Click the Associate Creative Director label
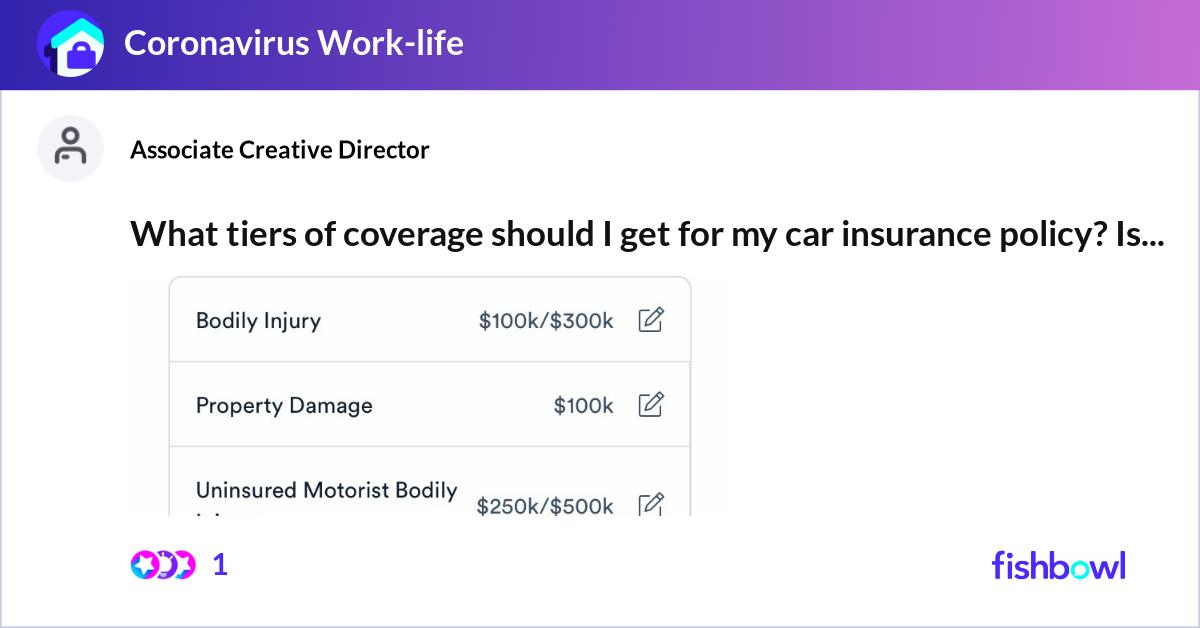Image resolution: width=1200 pixels, height=628 pixels. [x=279, y=150]
